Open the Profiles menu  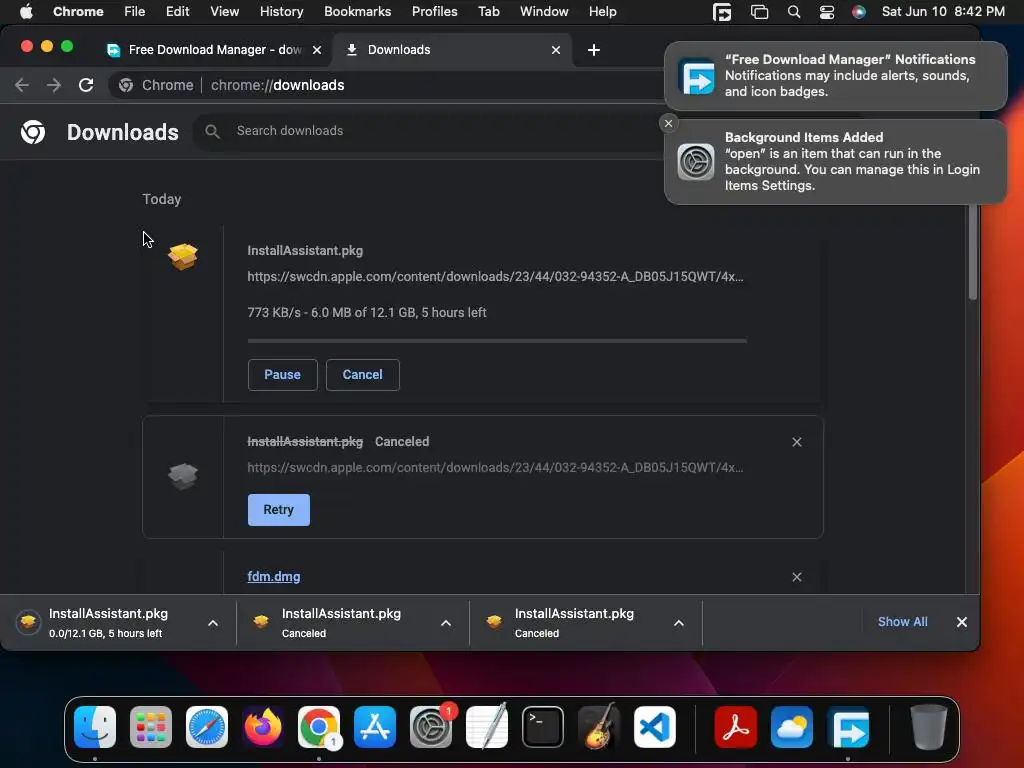click(434, 12)
